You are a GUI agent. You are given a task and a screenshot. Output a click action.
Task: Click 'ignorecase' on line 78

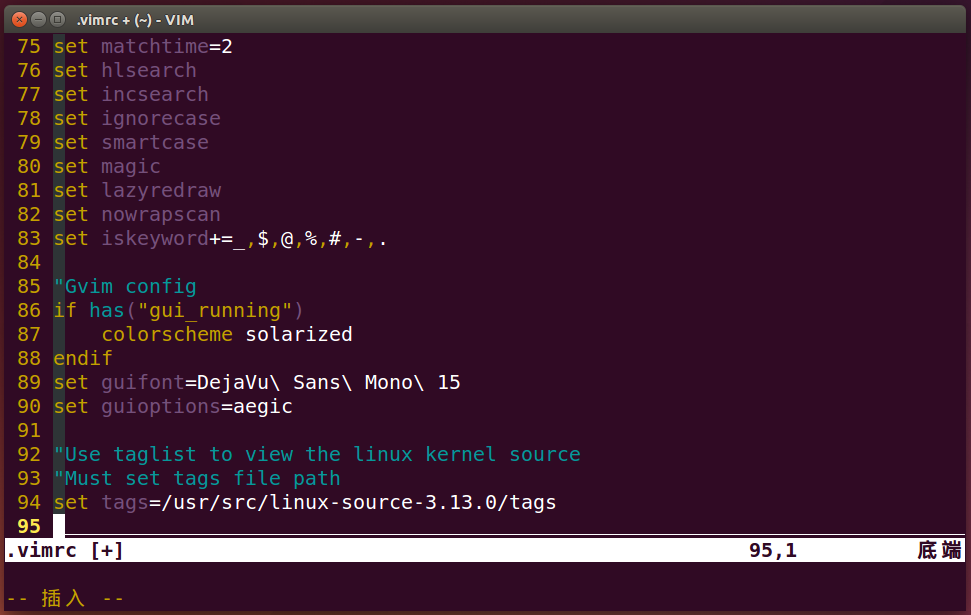pyautogui.click(x=161, y=118)
